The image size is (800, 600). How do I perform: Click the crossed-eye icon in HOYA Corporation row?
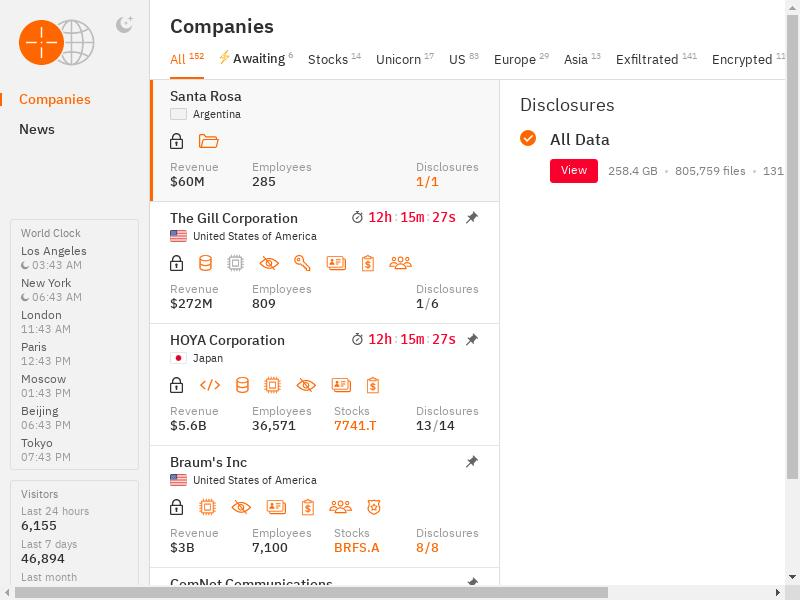[306, 385]
